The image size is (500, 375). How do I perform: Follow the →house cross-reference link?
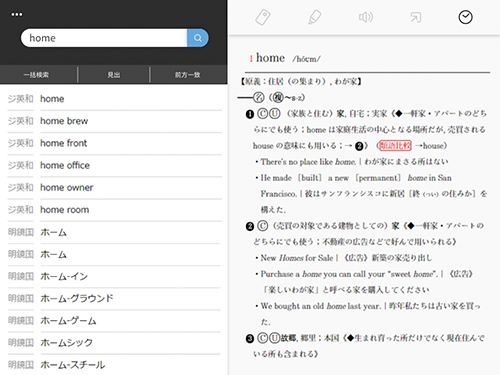[429, 146]
